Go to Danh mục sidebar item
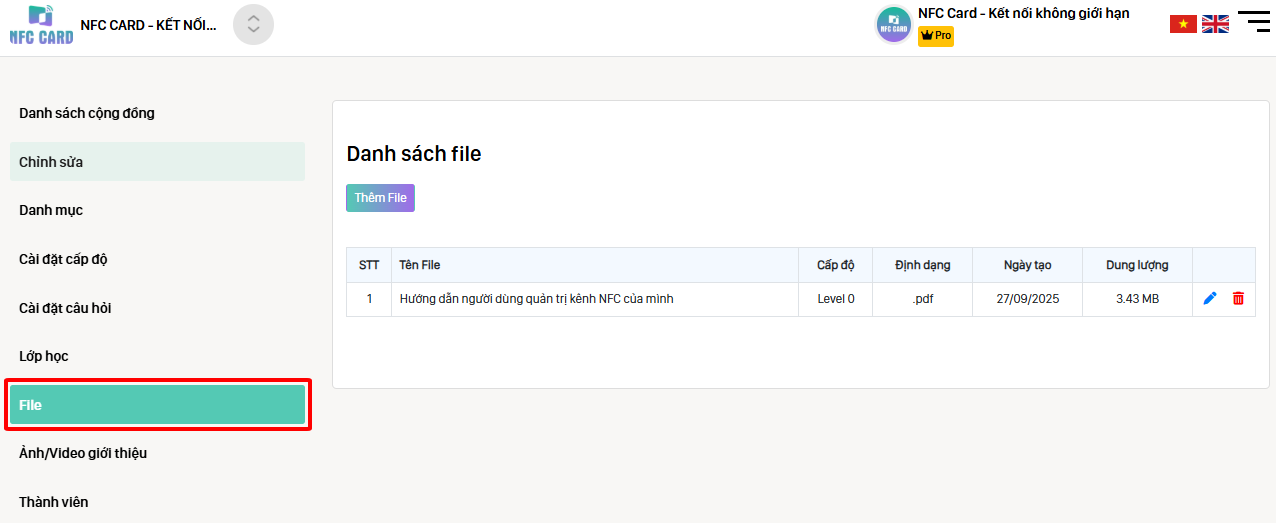 click(51, 210)
